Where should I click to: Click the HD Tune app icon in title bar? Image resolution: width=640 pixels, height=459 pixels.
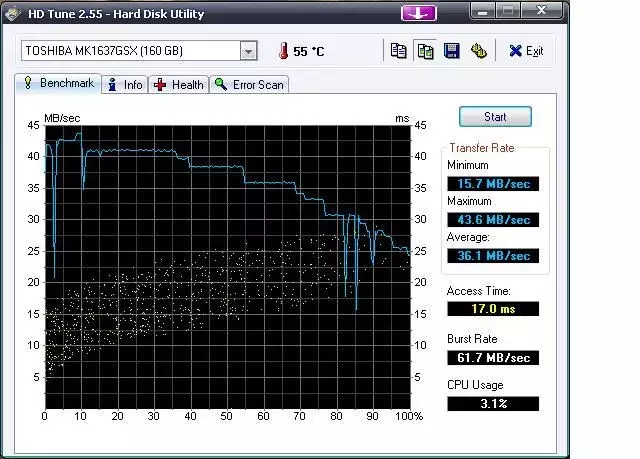point(13,13)
